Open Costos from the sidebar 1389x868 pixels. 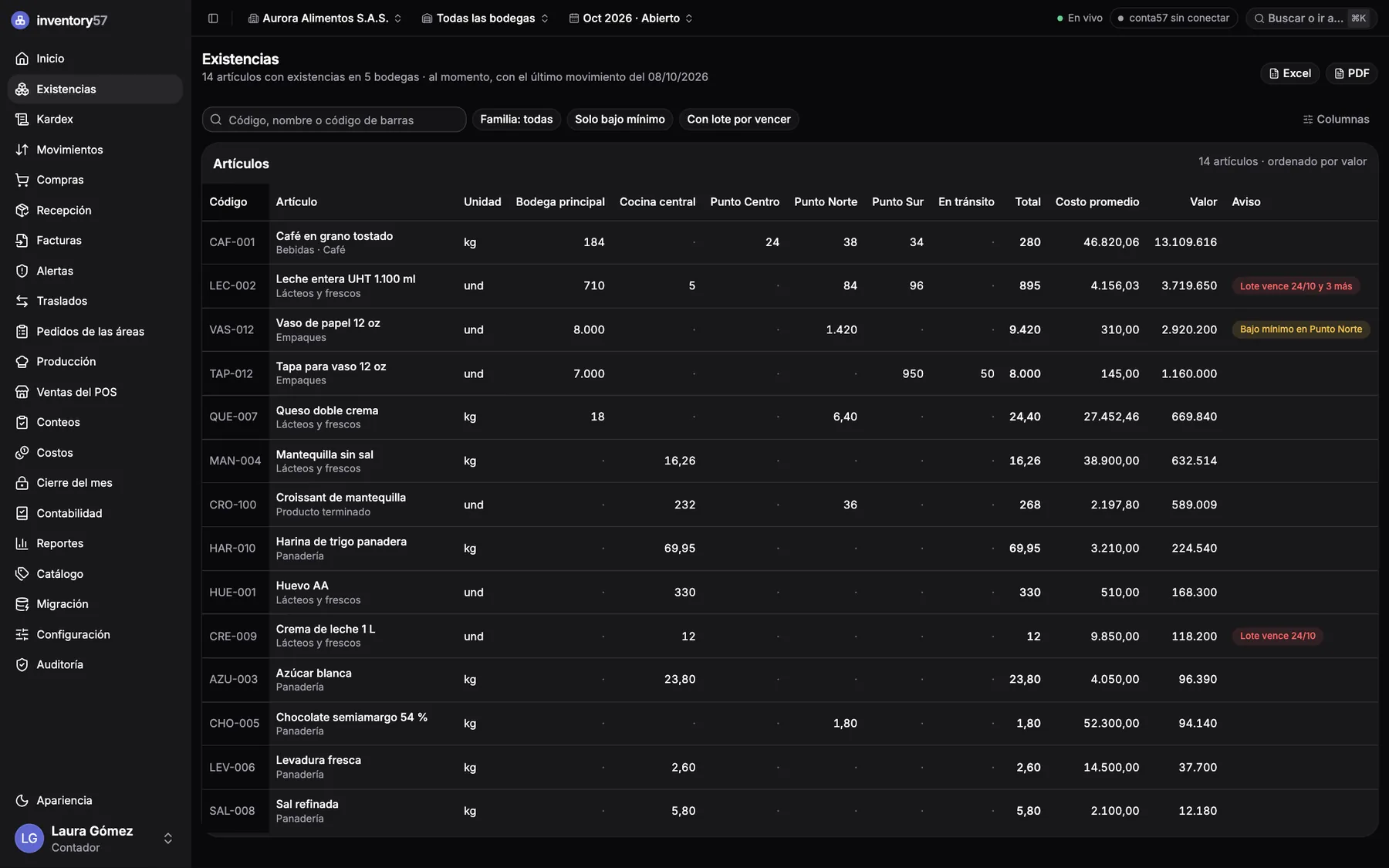click(94, 453)
